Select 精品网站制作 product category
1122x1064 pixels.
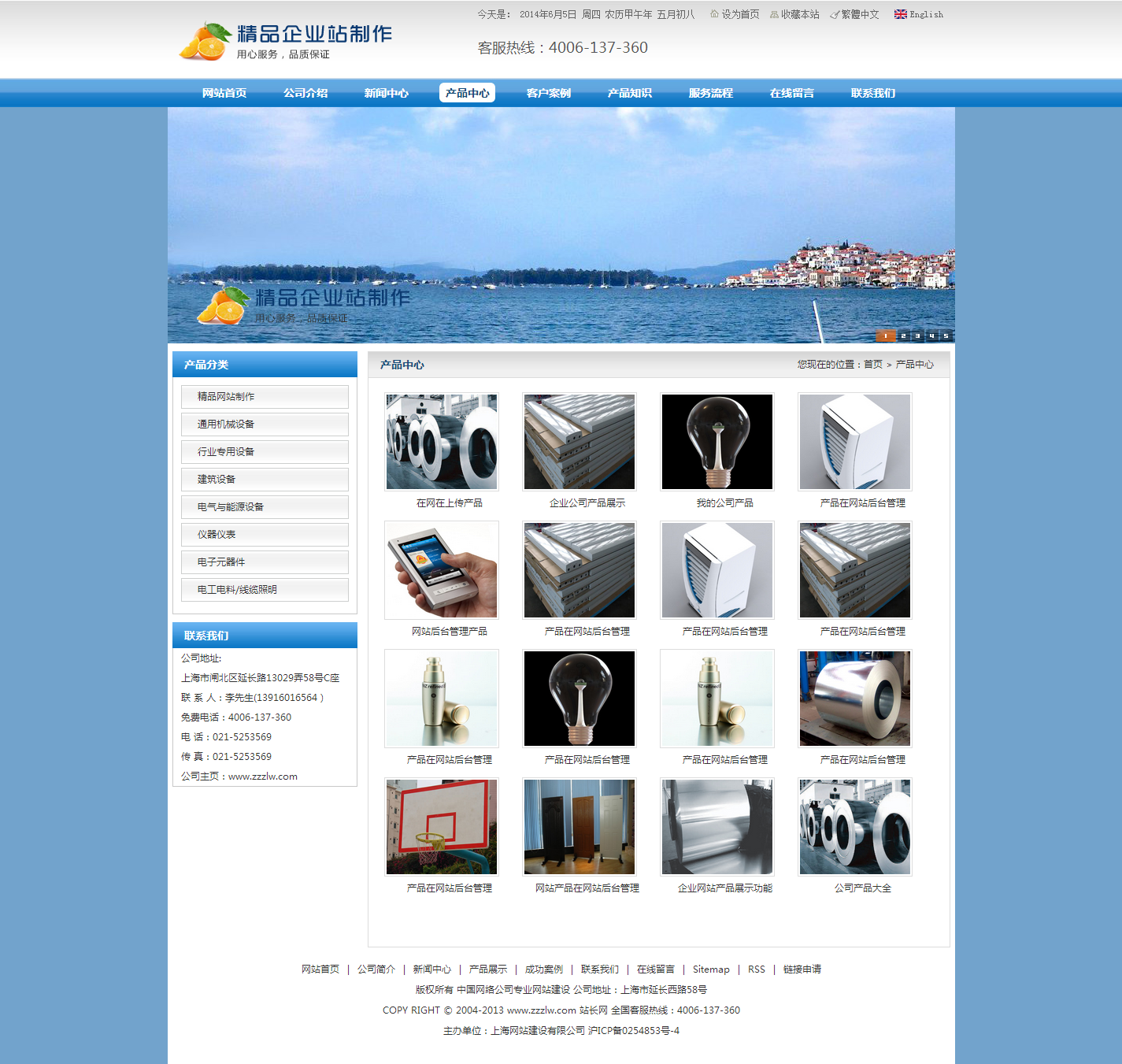(265, 397)
